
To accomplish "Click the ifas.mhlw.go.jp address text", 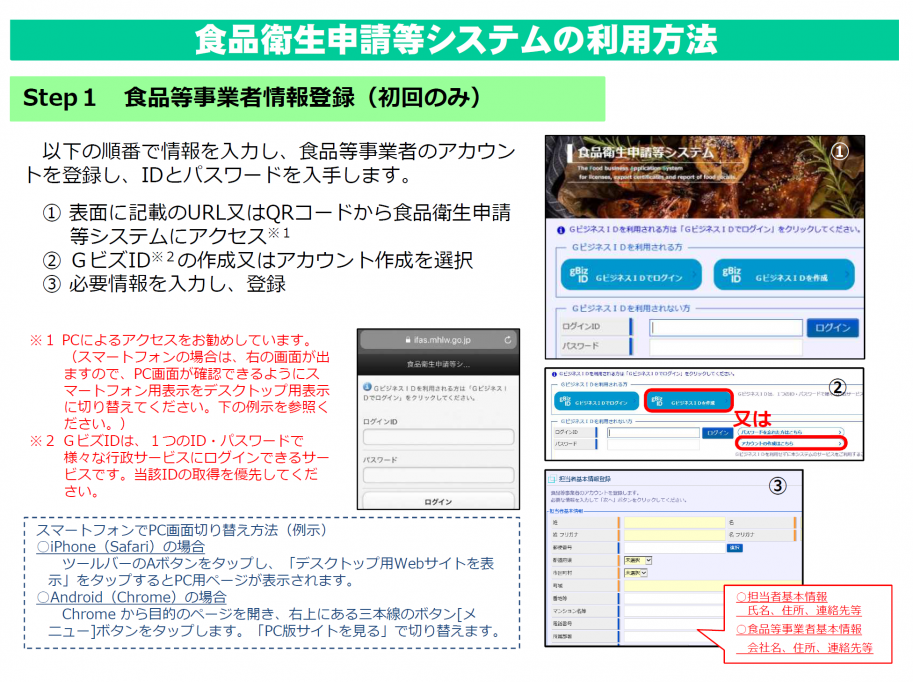I will [443, 340].
